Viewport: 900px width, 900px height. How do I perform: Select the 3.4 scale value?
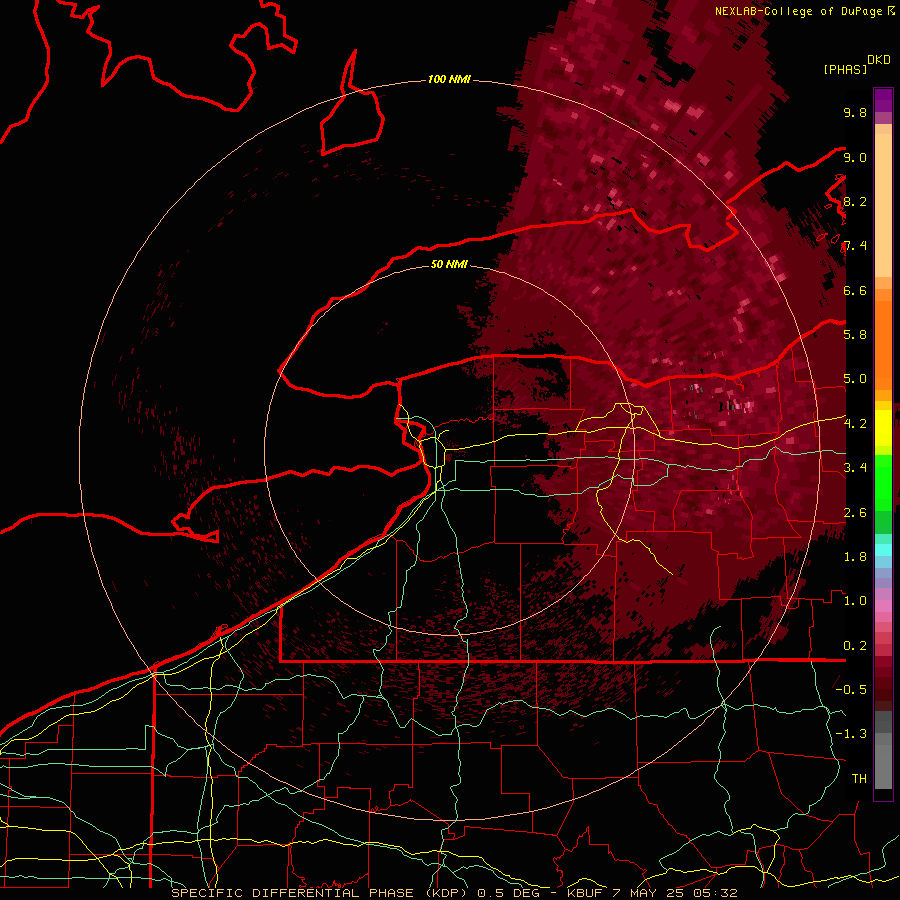click(x=855, y=468)
